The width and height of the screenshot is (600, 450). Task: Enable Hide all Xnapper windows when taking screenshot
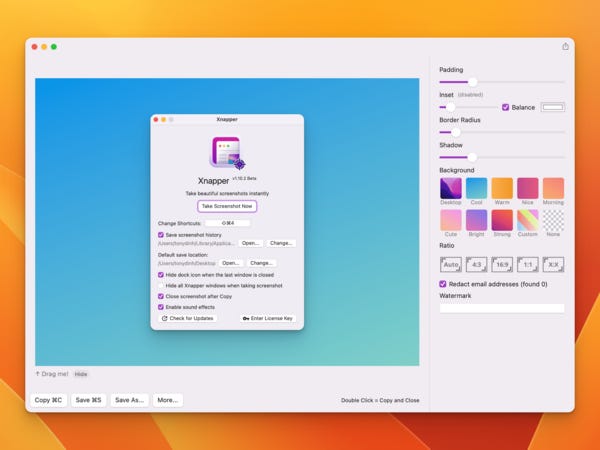coord(161,285)
